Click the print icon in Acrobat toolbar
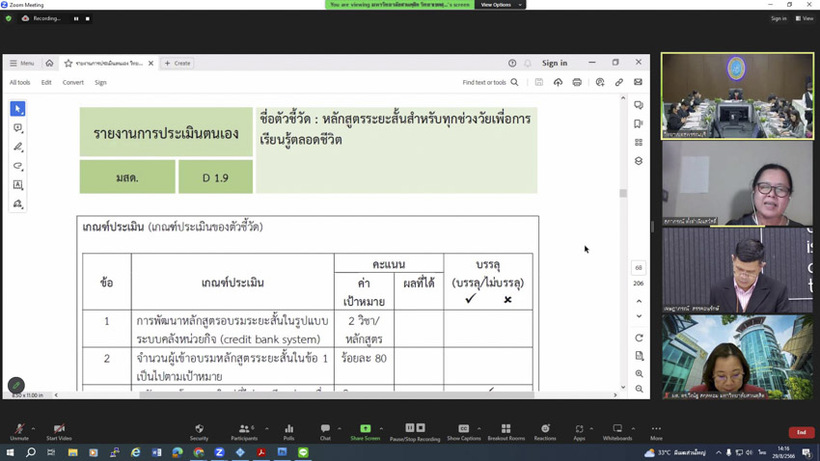 pos(577,82)
